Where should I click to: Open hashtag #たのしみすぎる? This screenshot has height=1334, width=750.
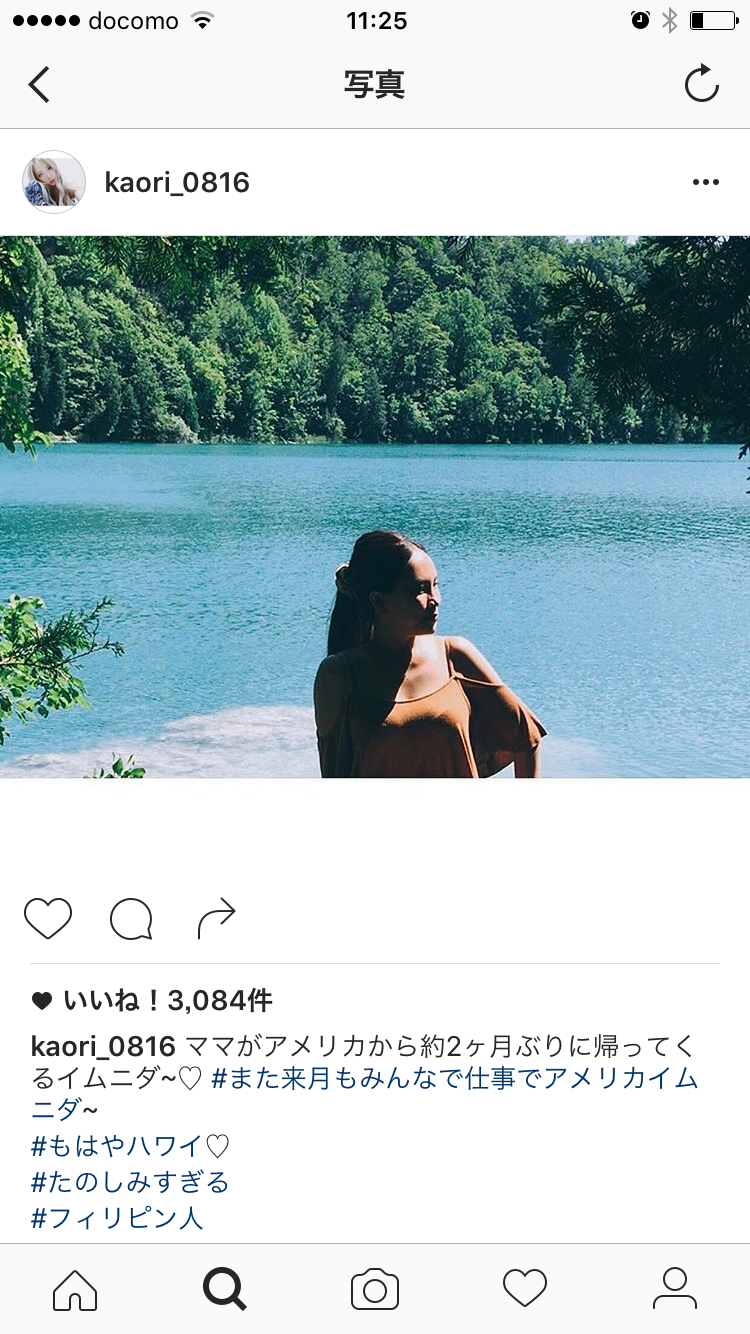point(131,1183)
